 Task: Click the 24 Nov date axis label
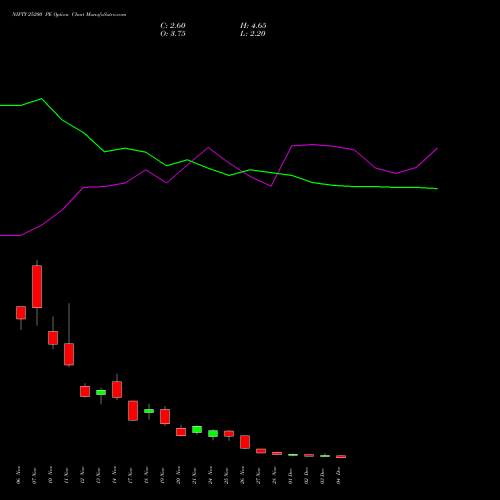[x=210, y=475]
